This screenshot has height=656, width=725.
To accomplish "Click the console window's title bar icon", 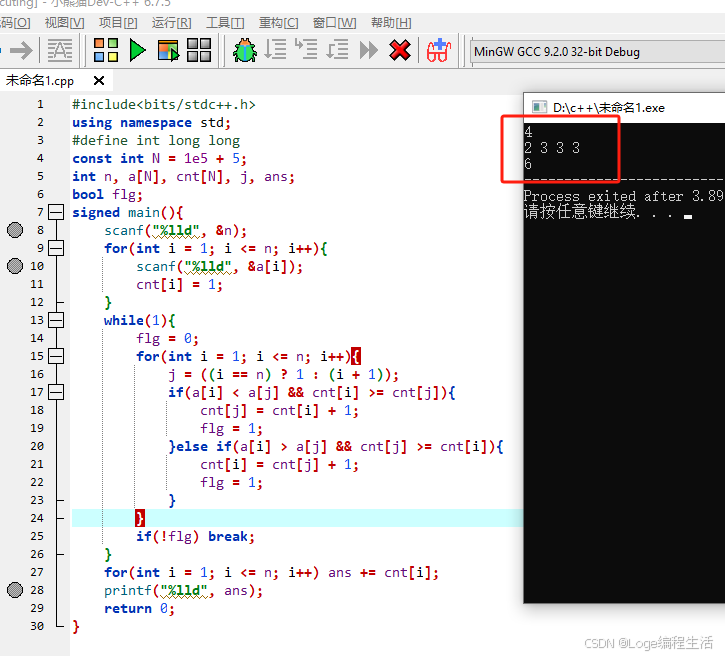I will tap(539, 107).
